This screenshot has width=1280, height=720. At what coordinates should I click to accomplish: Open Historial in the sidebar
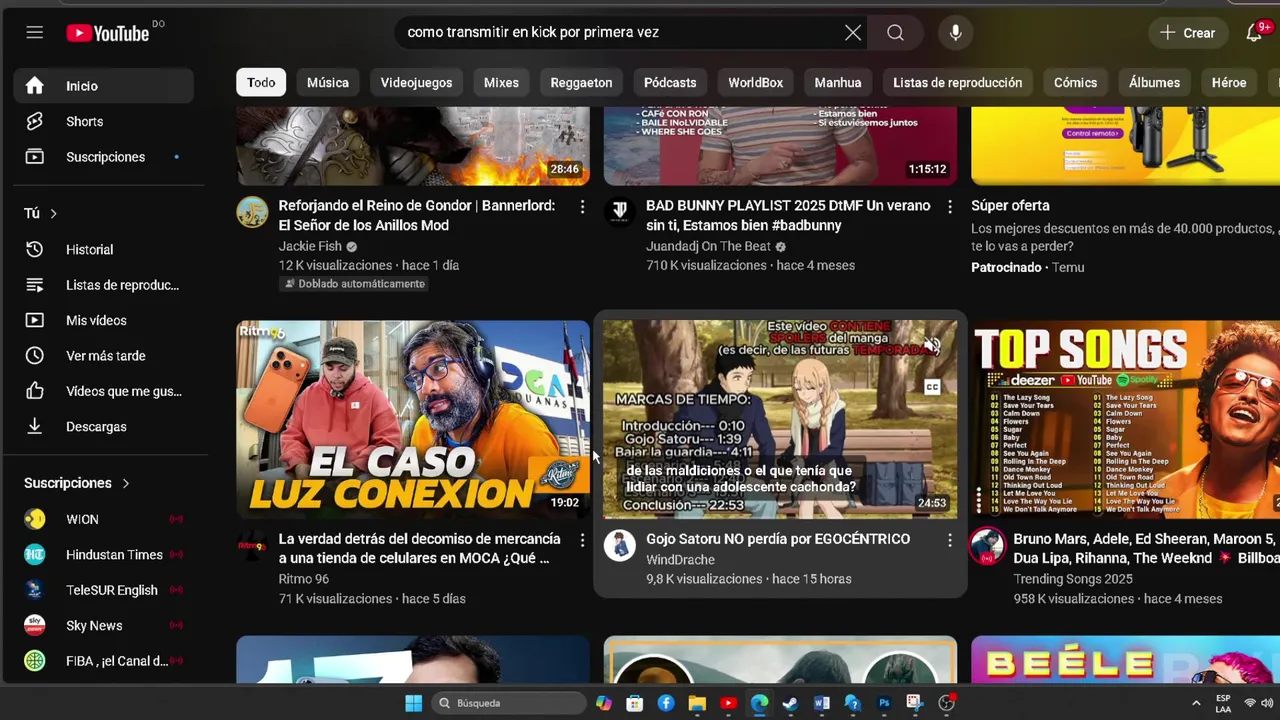(104, 249)
